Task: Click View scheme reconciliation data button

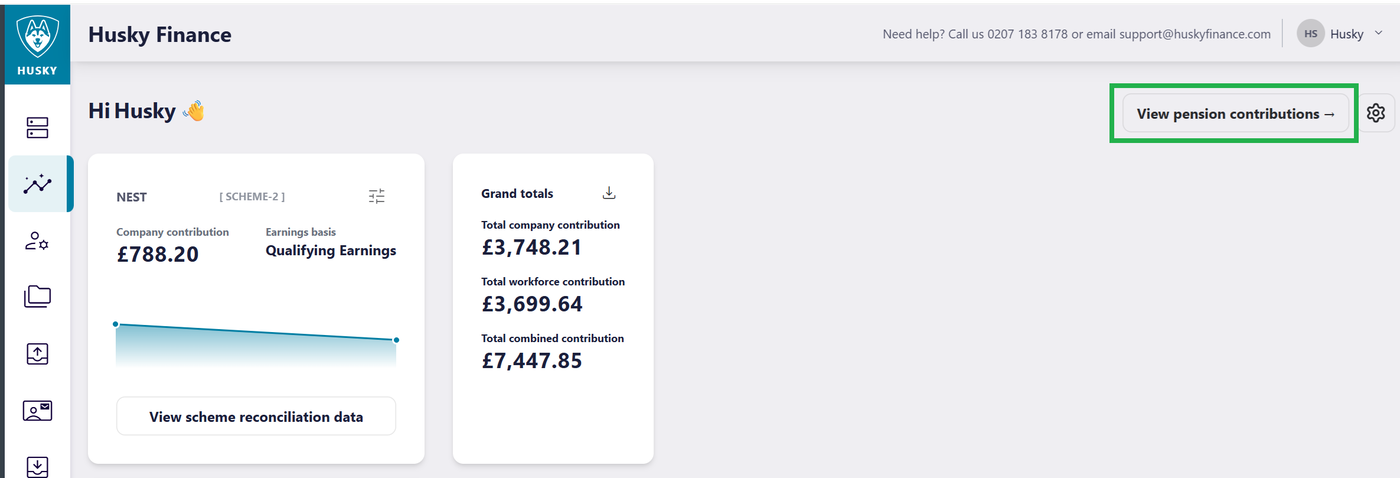Action: (x=256, y=417)
